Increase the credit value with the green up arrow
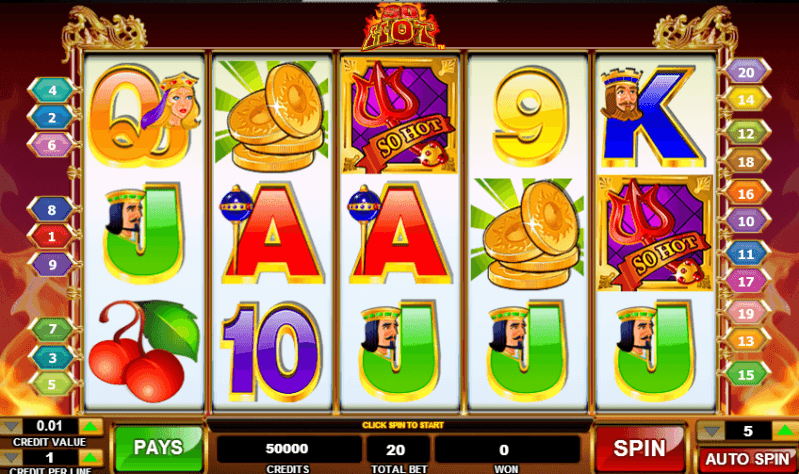Screen dimensions: 799x474 pos(91,426)
